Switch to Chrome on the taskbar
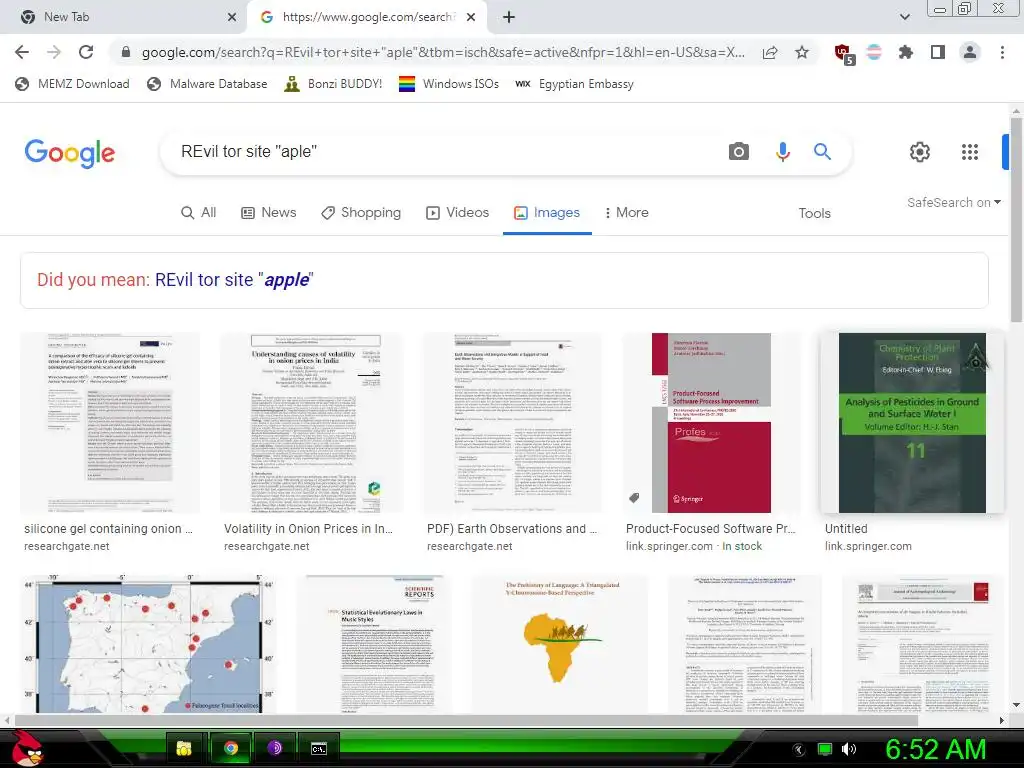 [231, 748]
